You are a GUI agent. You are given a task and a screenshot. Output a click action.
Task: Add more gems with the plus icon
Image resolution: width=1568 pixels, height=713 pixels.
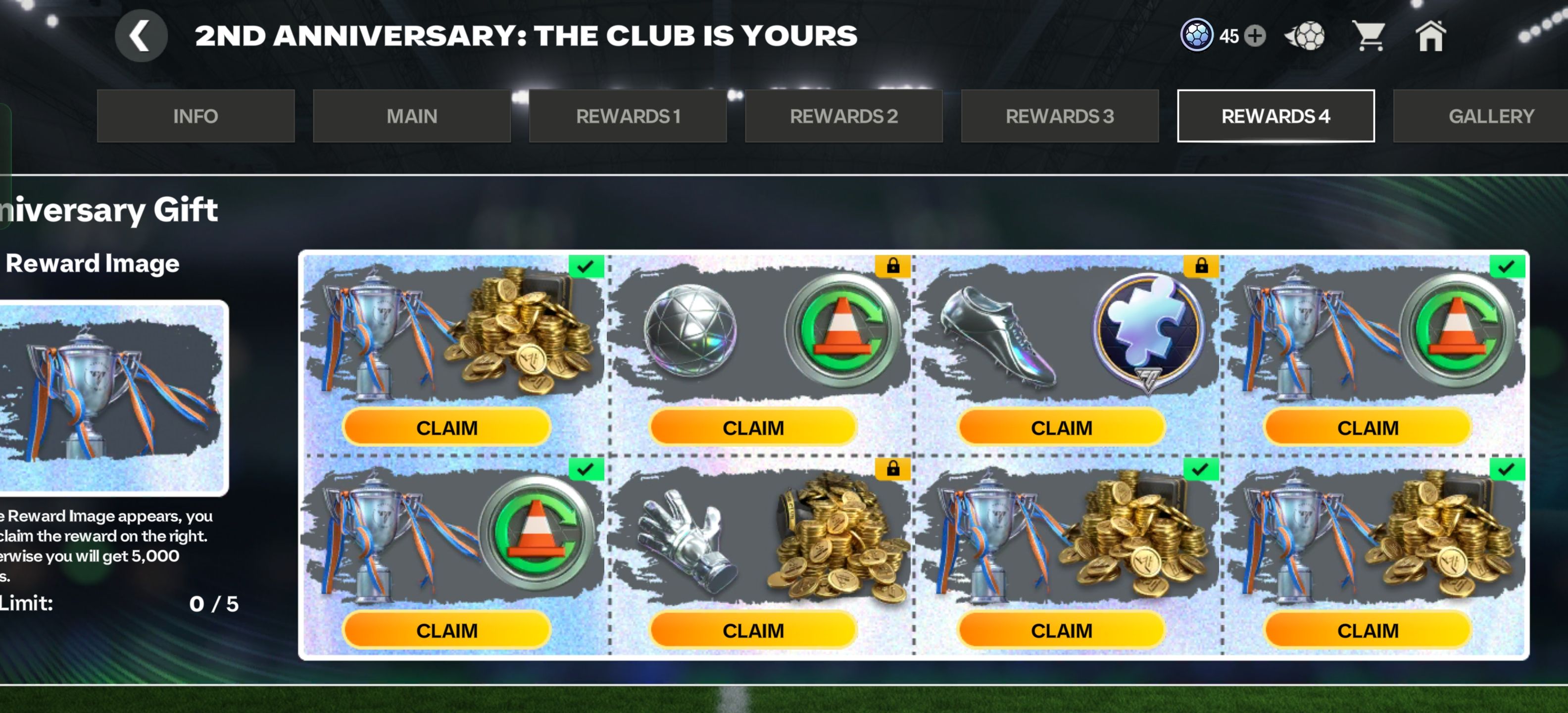[1255, 36]
